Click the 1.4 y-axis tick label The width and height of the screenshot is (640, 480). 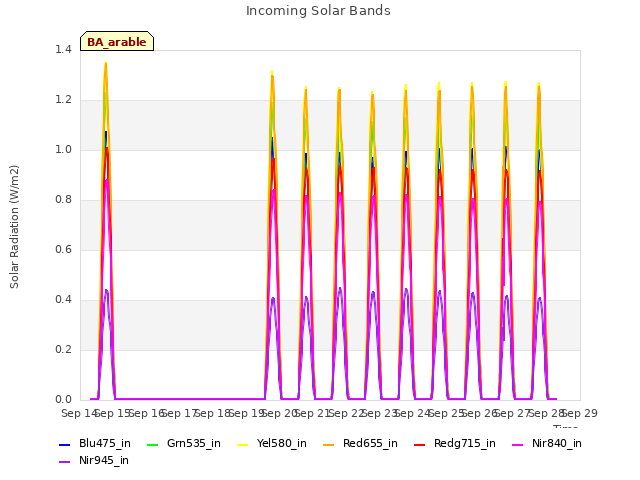(63, 50)
